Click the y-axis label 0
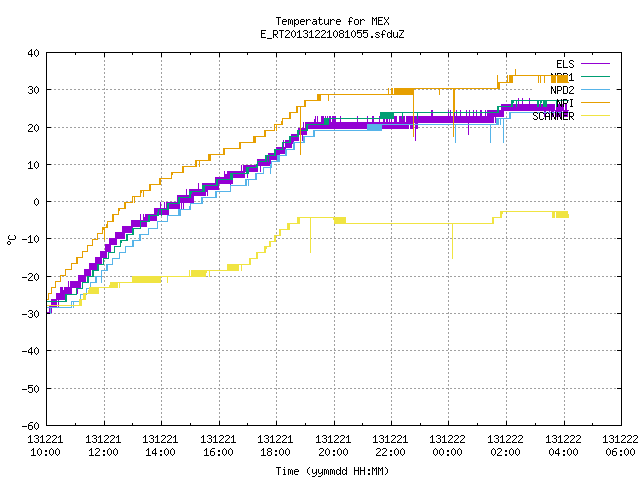Viewport: 640px width, 480px height. tap(37, 202)
